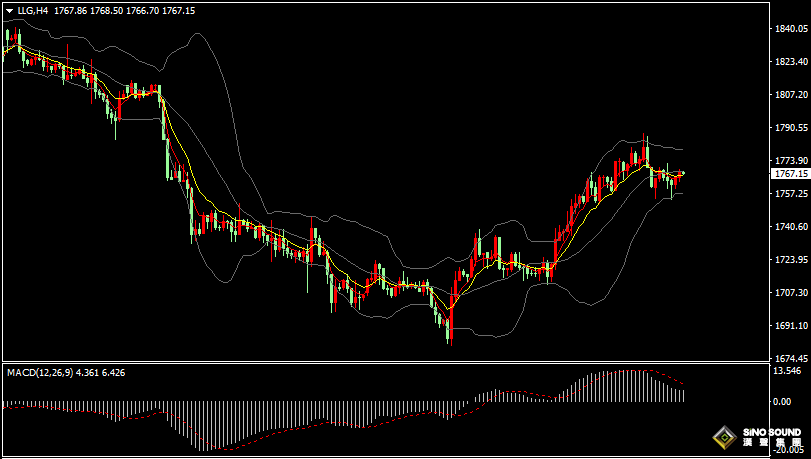811x459 pixels.
Task: Click the 1823.40 price scale label
Action: 790,62
